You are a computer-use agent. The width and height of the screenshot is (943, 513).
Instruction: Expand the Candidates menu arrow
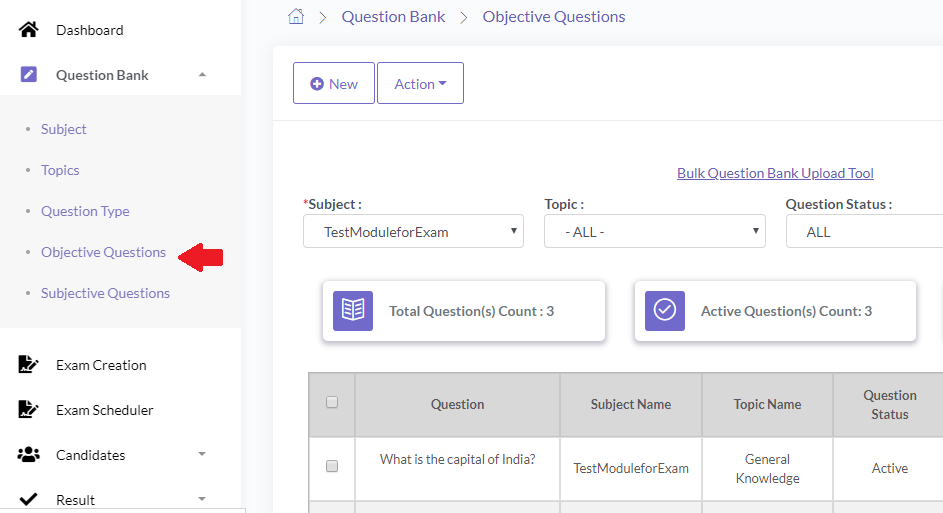[x=202, y=454]
